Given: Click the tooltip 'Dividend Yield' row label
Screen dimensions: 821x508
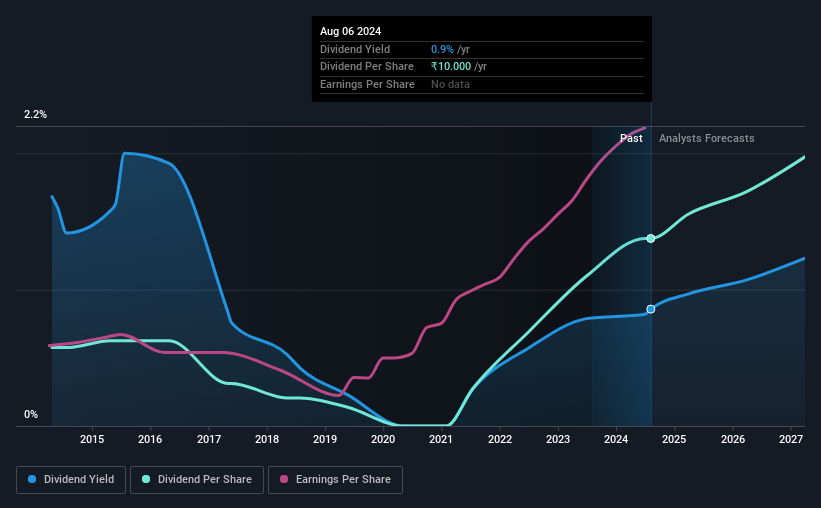Looking at the screenshot, I should [355, 49].
